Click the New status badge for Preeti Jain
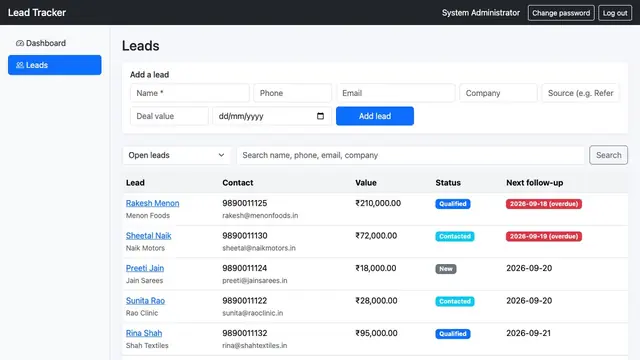Viewport: 640px width, 360px height. coord(446,269)
